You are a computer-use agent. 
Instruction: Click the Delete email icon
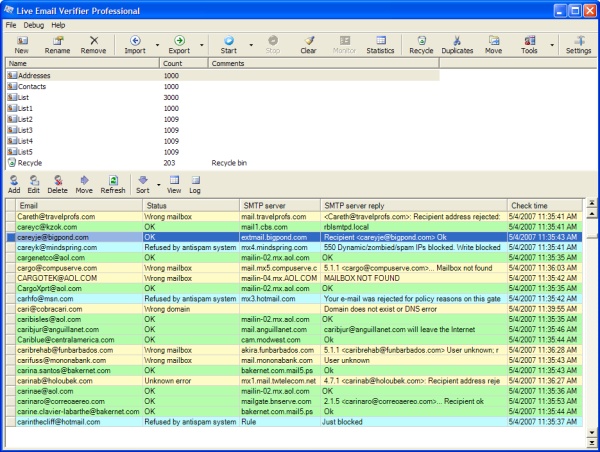point(57,185)
